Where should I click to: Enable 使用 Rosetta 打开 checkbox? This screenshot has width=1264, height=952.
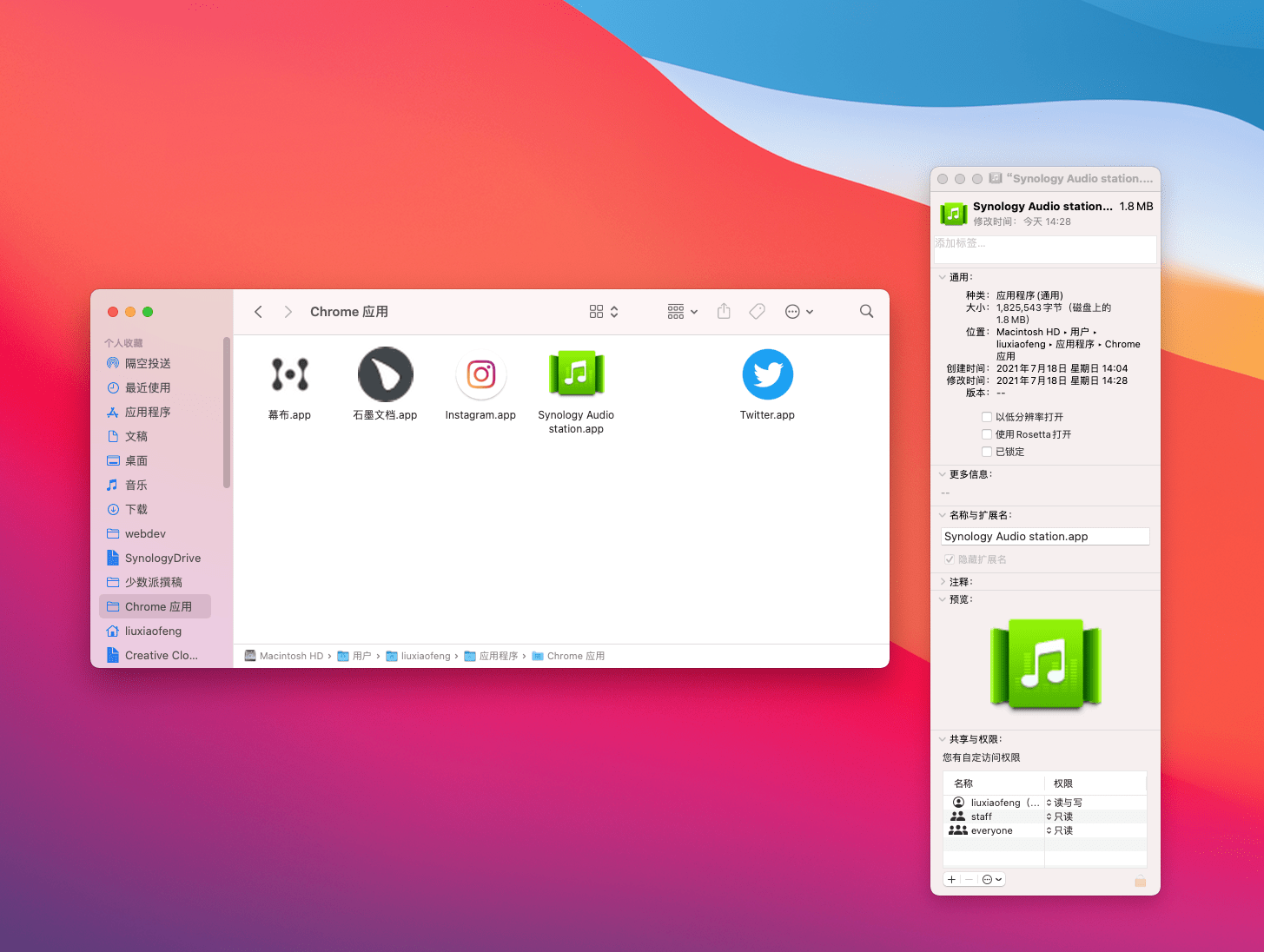pyautogui.click(x=987, y=434)
